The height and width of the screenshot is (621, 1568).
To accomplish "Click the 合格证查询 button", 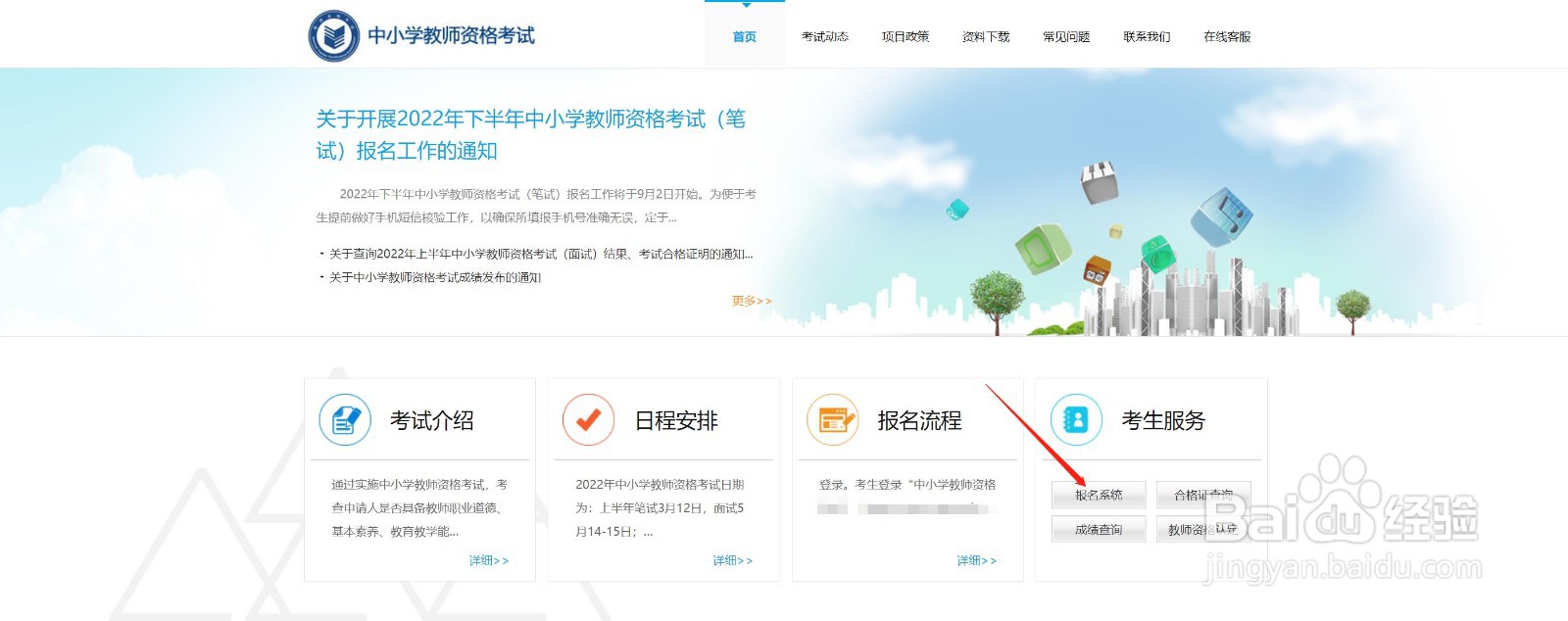I will pos(1203,495).
